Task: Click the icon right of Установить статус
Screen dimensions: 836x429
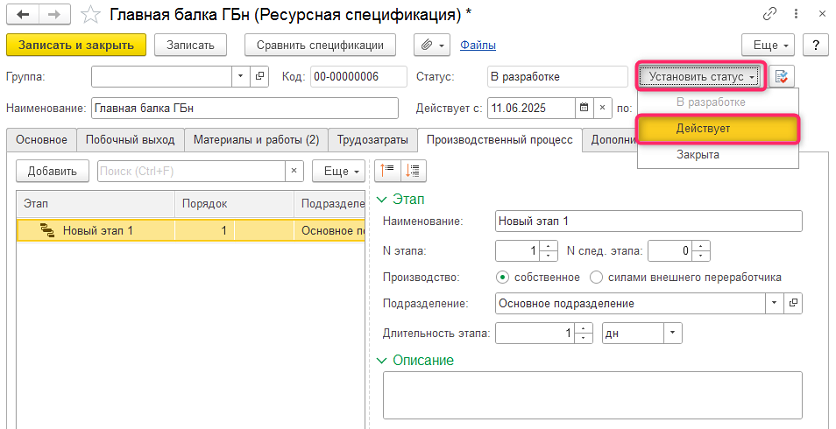Action: pyautogui.click(x=782, y=77)
